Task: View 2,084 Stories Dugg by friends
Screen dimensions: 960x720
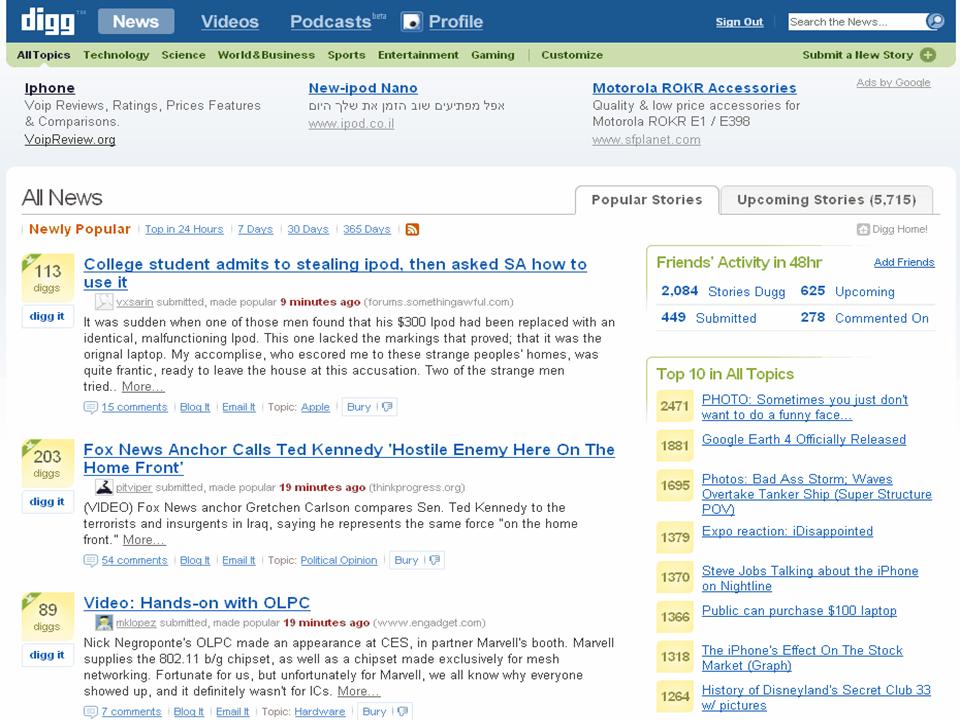Action: (x=723, y=291)
